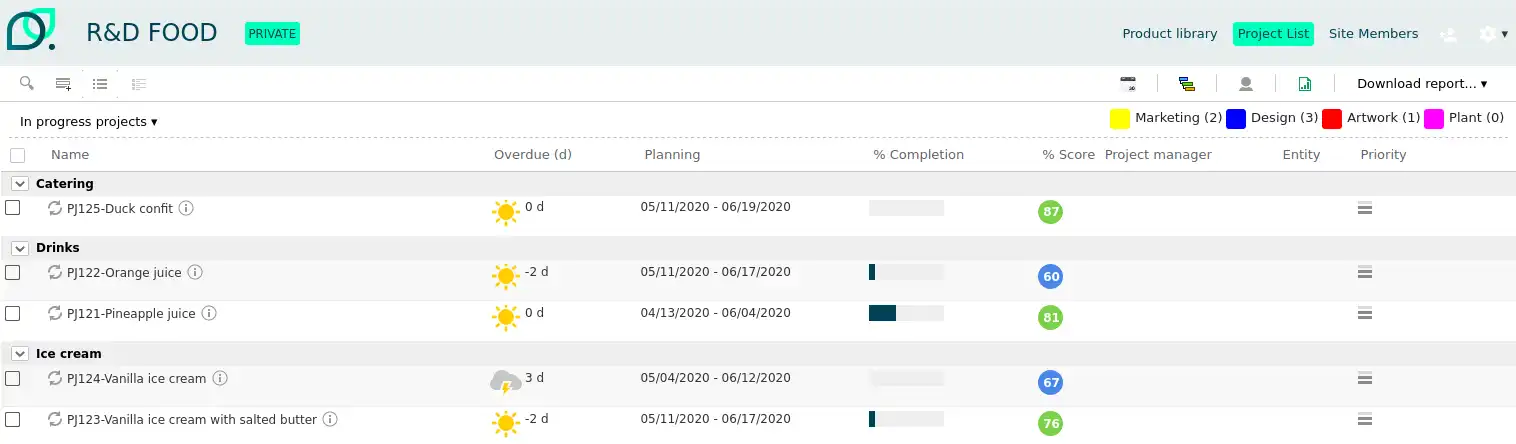Image resolution: width=1516 pixels, height=444 pixels.
Task: Open the 'In progress projects' filter dropdown
Action: tap(89, 122)
